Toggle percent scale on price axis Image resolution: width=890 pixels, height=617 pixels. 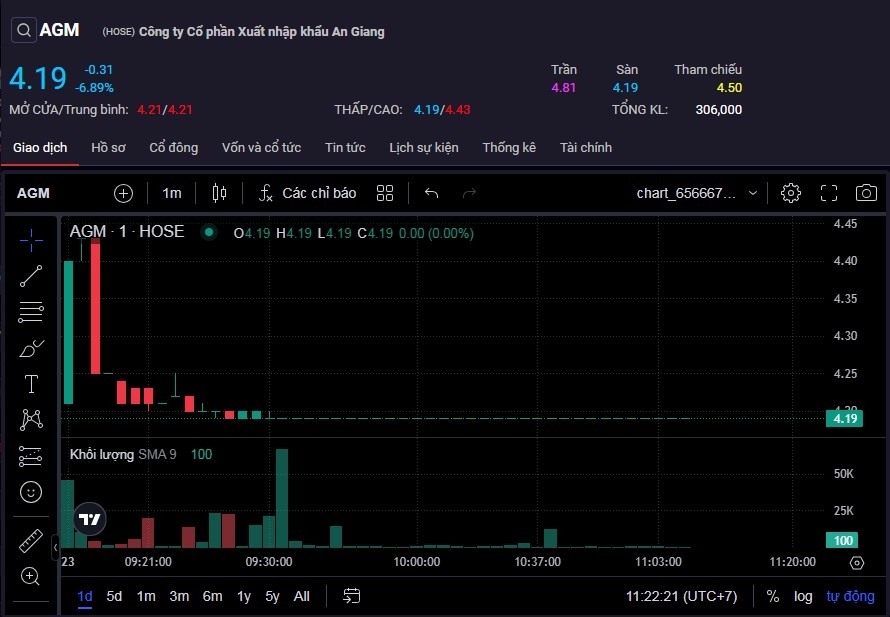[x=773, y=596]
